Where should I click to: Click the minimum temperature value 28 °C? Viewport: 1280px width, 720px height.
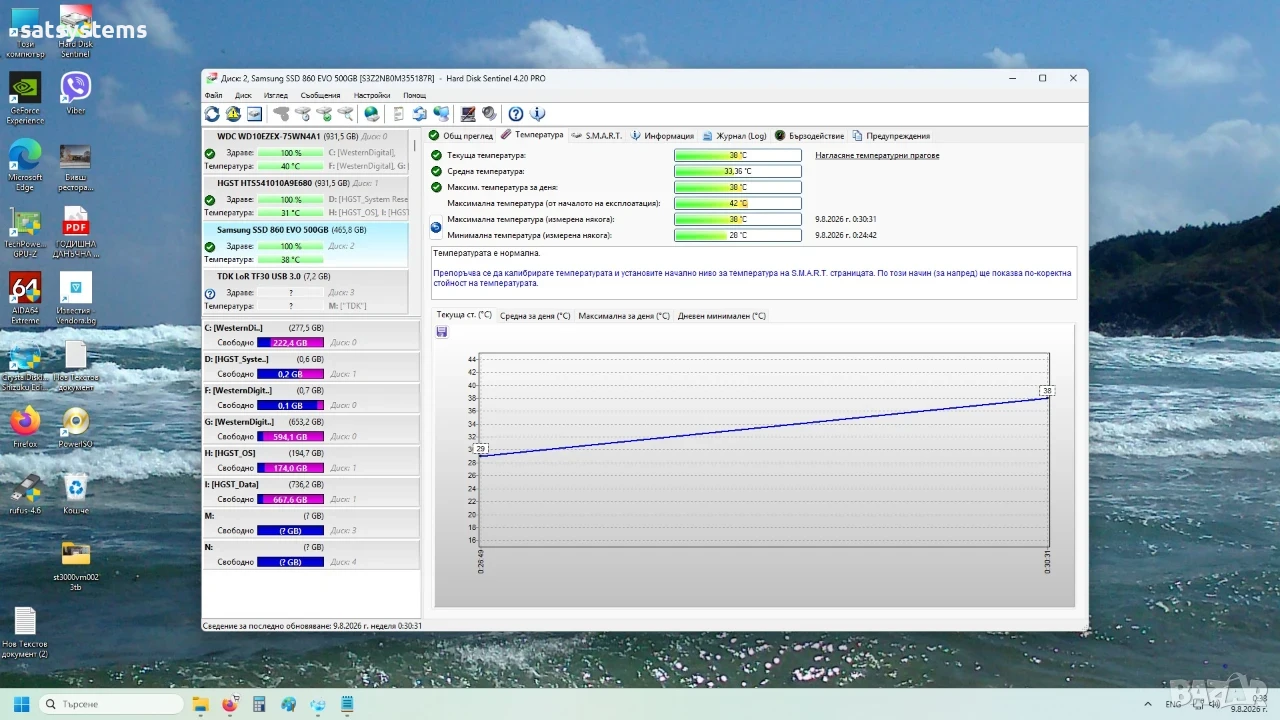click(x=738, y=236)
